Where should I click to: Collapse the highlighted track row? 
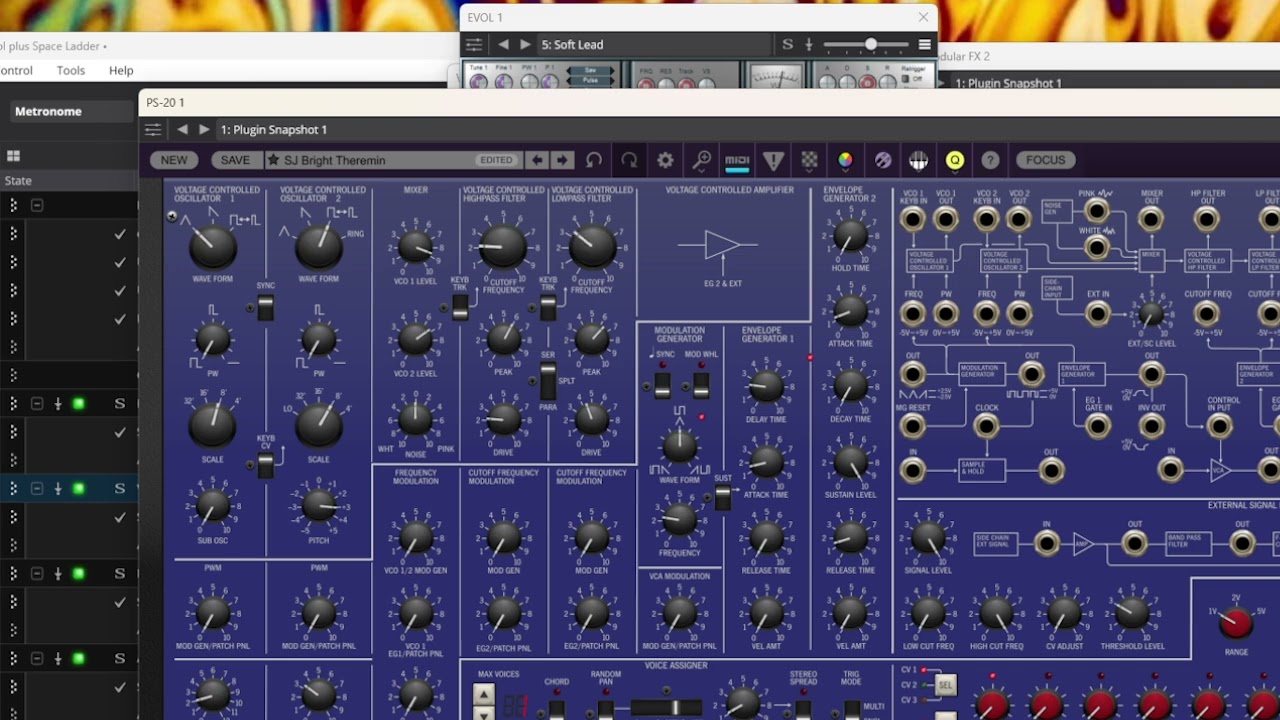37,488
